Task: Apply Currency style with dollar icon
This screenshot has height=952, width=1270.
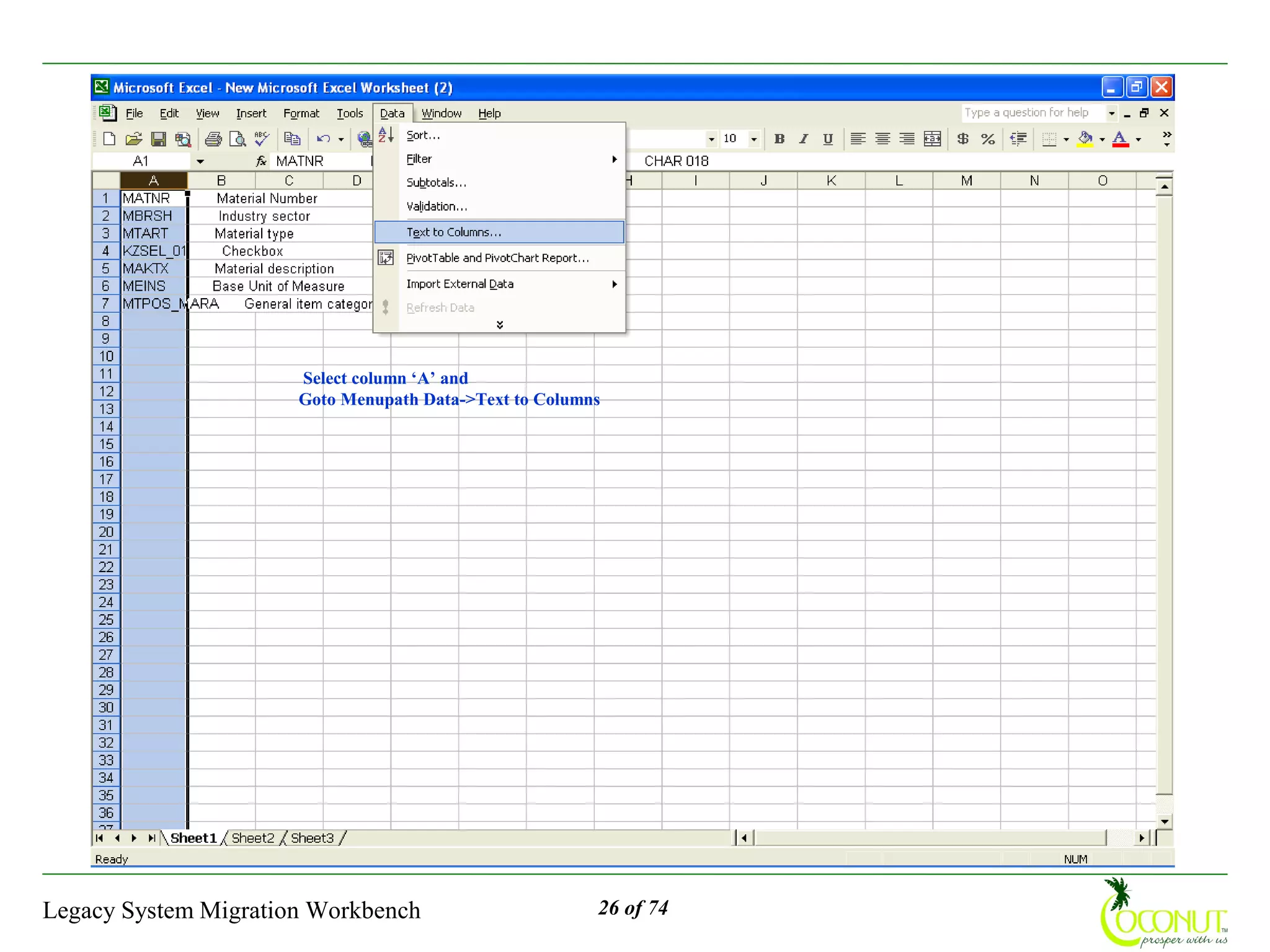Action: point(962,139)
